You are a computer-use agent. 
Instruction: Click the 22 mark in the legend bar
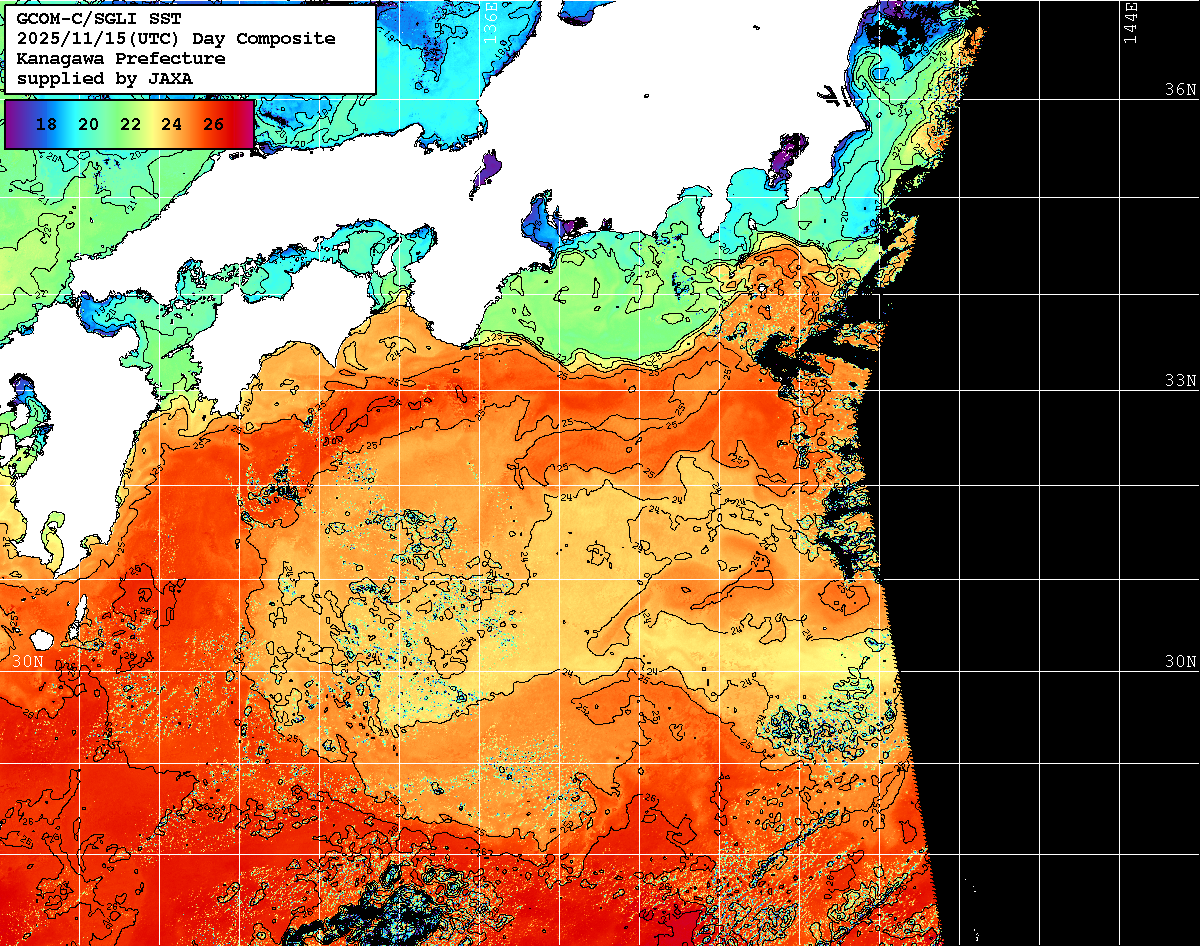(x=130, y=124)
